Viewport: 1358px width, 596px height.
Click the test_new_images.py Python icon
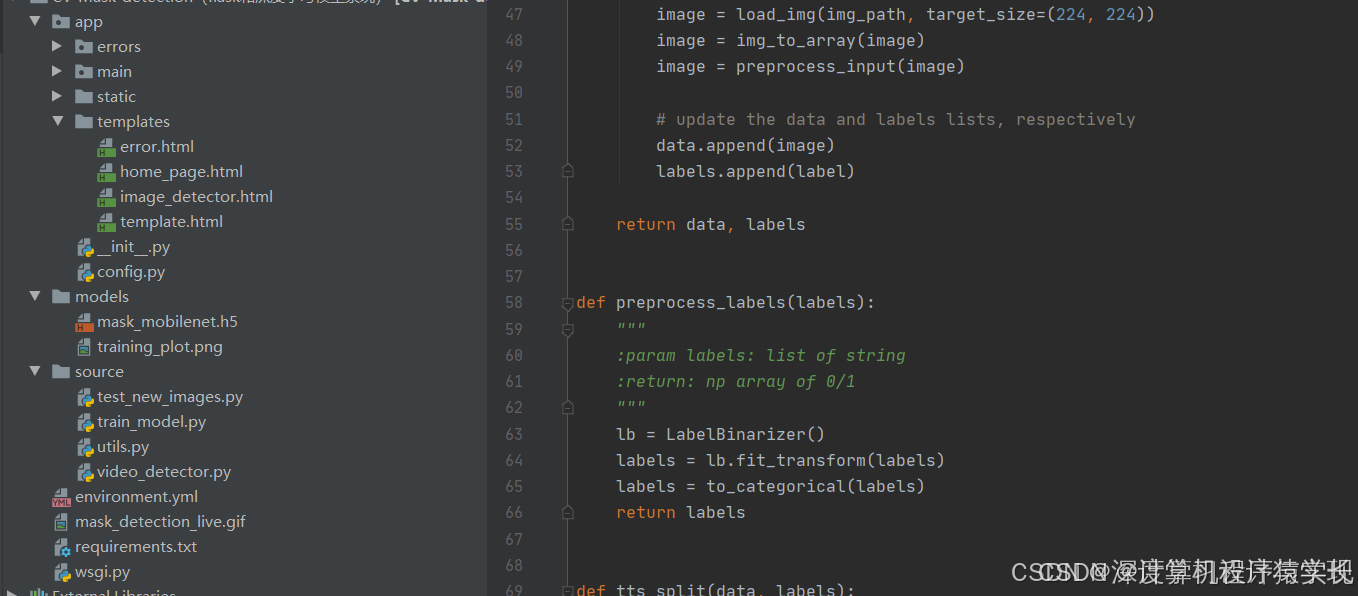tap(86, 397)
